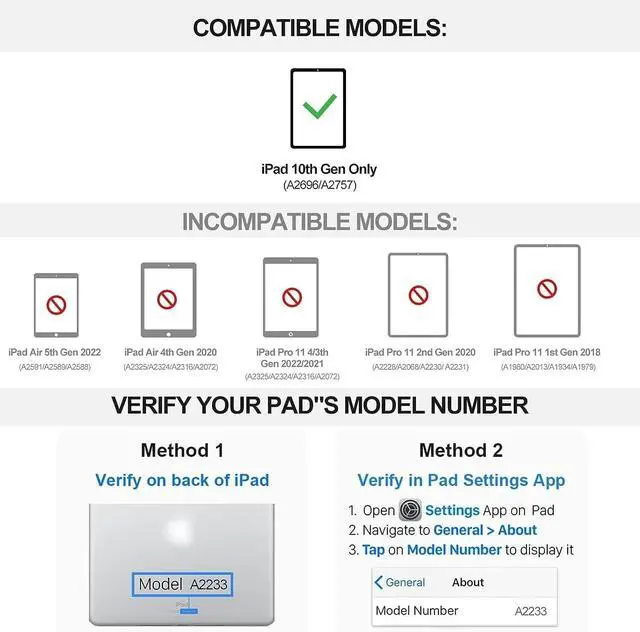Click the 'INCOMPATIBLE MODELS:' header

[320, 221]
